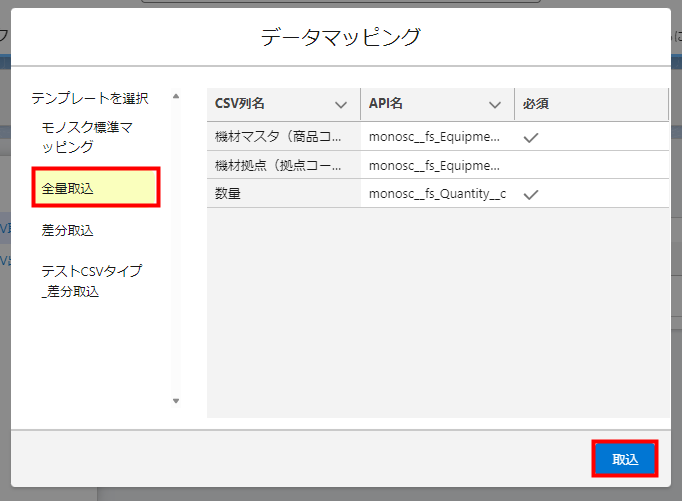The width and height of the screenshot is (682, 501).
Task: Click the template list scroll-up arrow
Action: coord(176,97)
